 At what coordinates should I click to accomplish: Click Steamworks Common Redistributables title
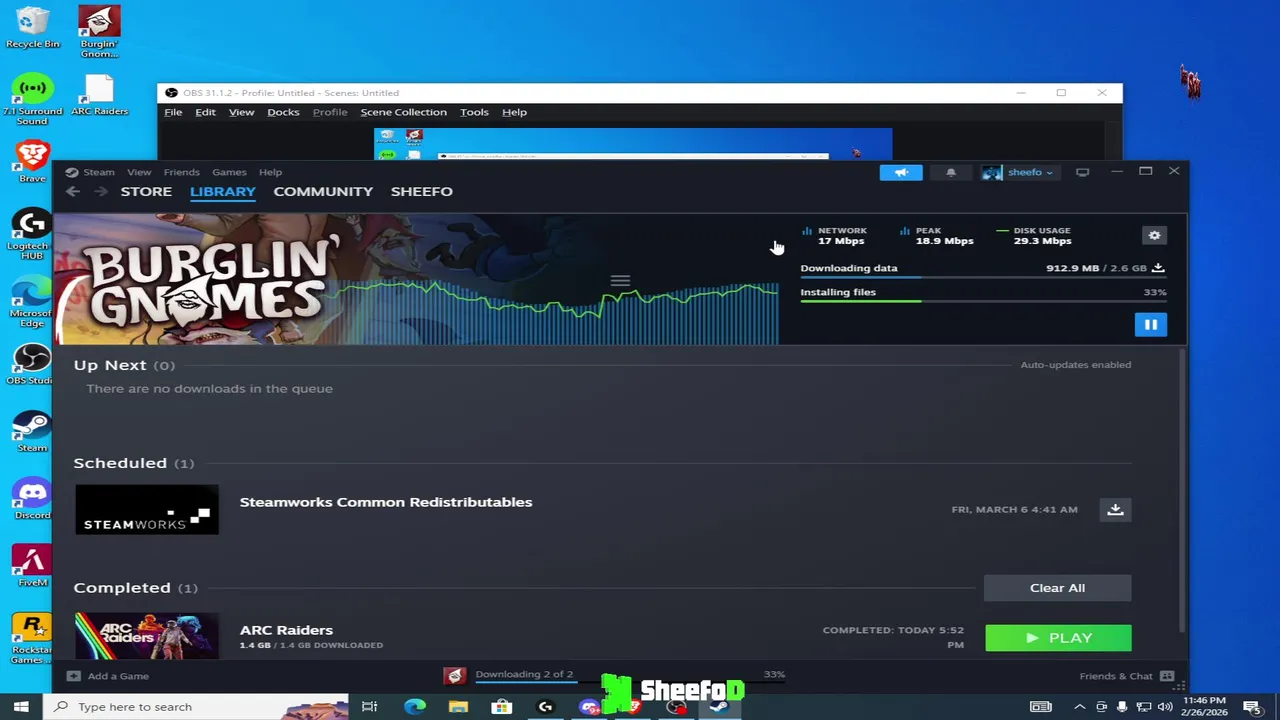coord(386,502)
